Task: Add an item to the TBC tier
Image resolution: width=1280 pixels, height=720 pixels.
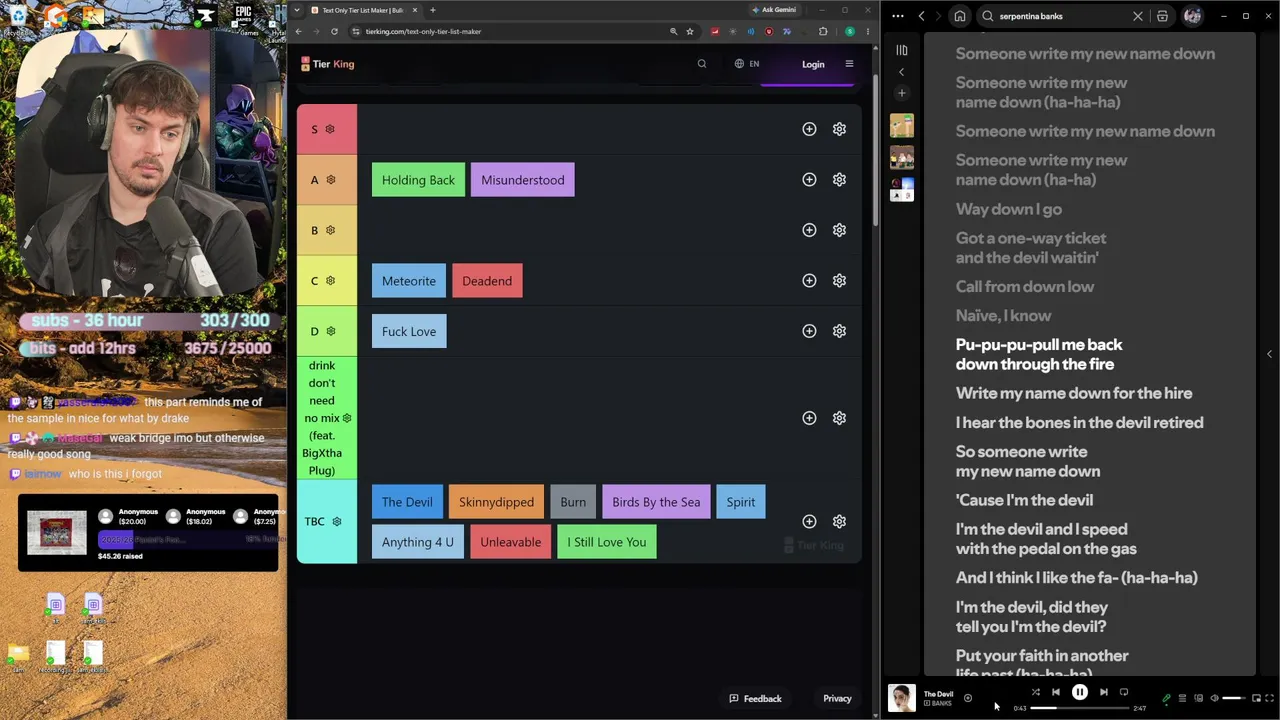Action: coord(809,521)
